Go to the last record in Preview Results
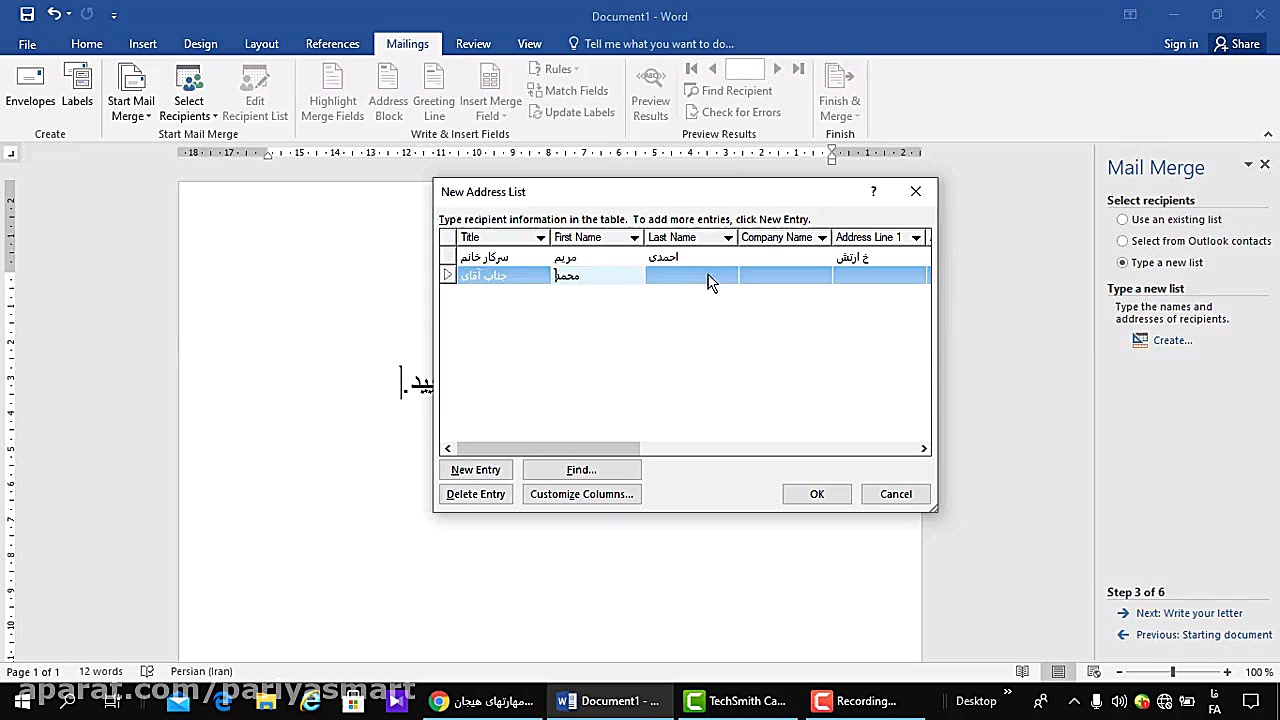 [x=798, y=68]
